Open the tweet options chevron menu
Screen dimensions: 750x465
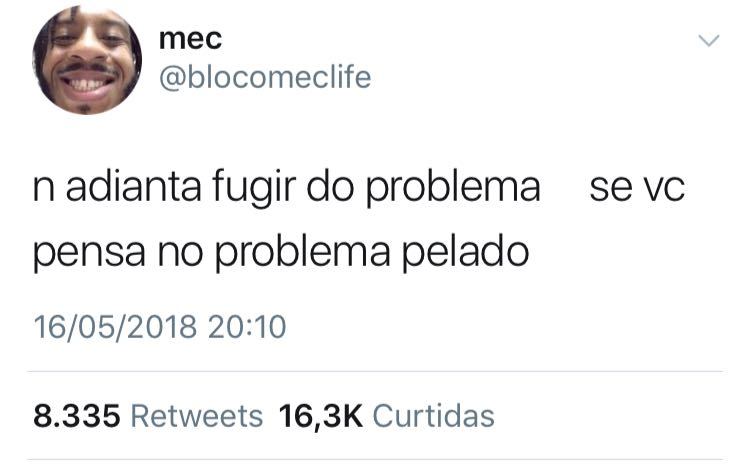point(708,41)
